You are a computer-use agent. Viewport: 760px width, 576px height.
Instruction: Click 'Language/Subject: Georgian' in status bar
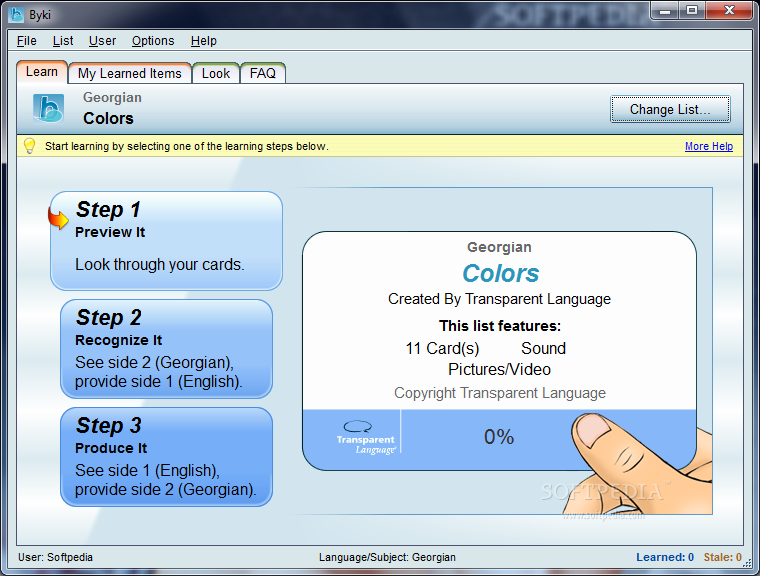(387, 558)
